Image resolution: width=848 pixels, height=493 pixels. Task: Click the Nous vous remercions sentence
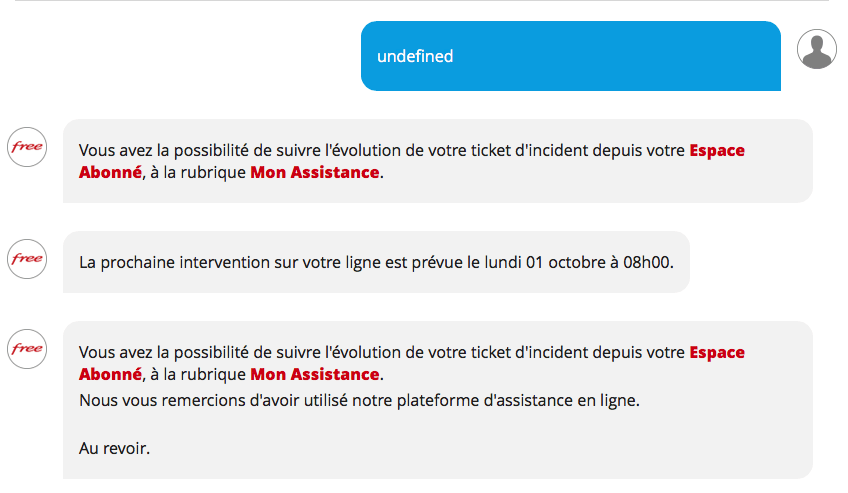coord(359,401)
